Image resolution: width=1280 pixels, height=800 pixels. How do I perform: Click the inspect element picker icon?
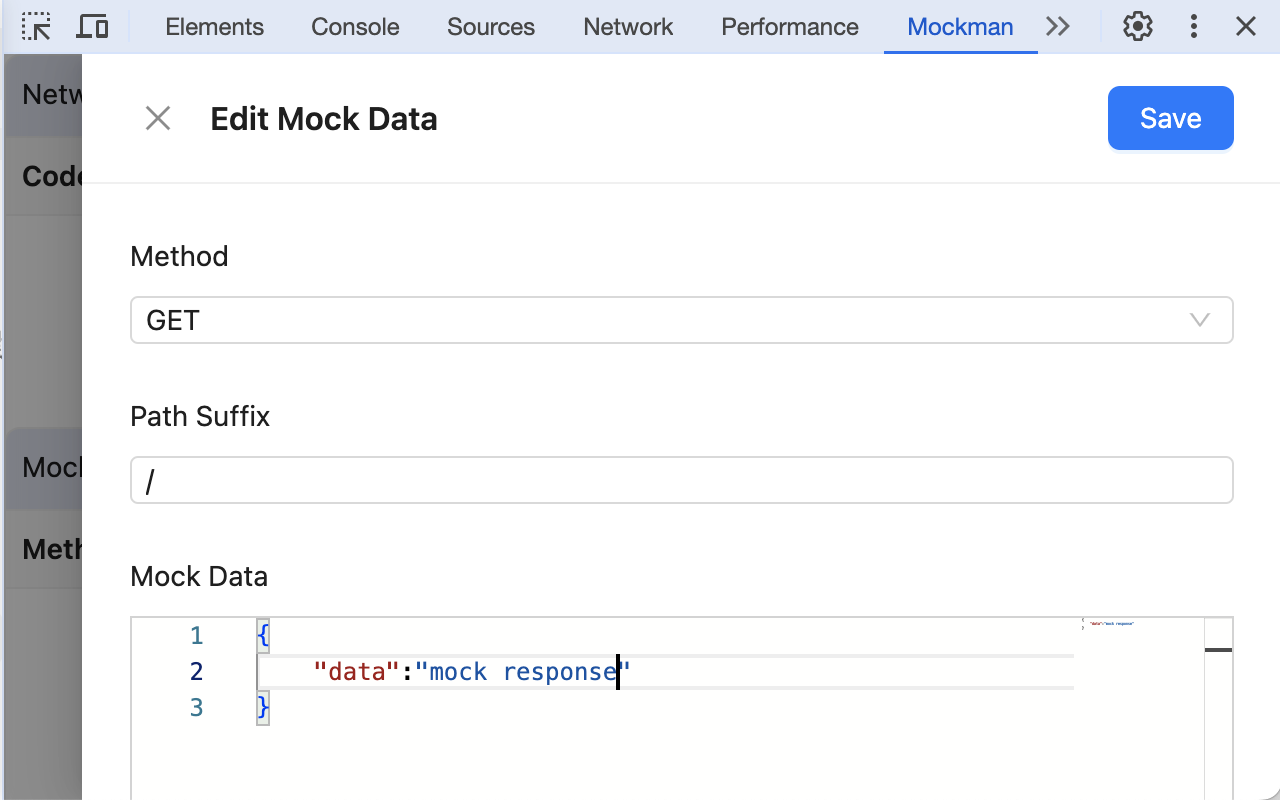tap(37, 27)
